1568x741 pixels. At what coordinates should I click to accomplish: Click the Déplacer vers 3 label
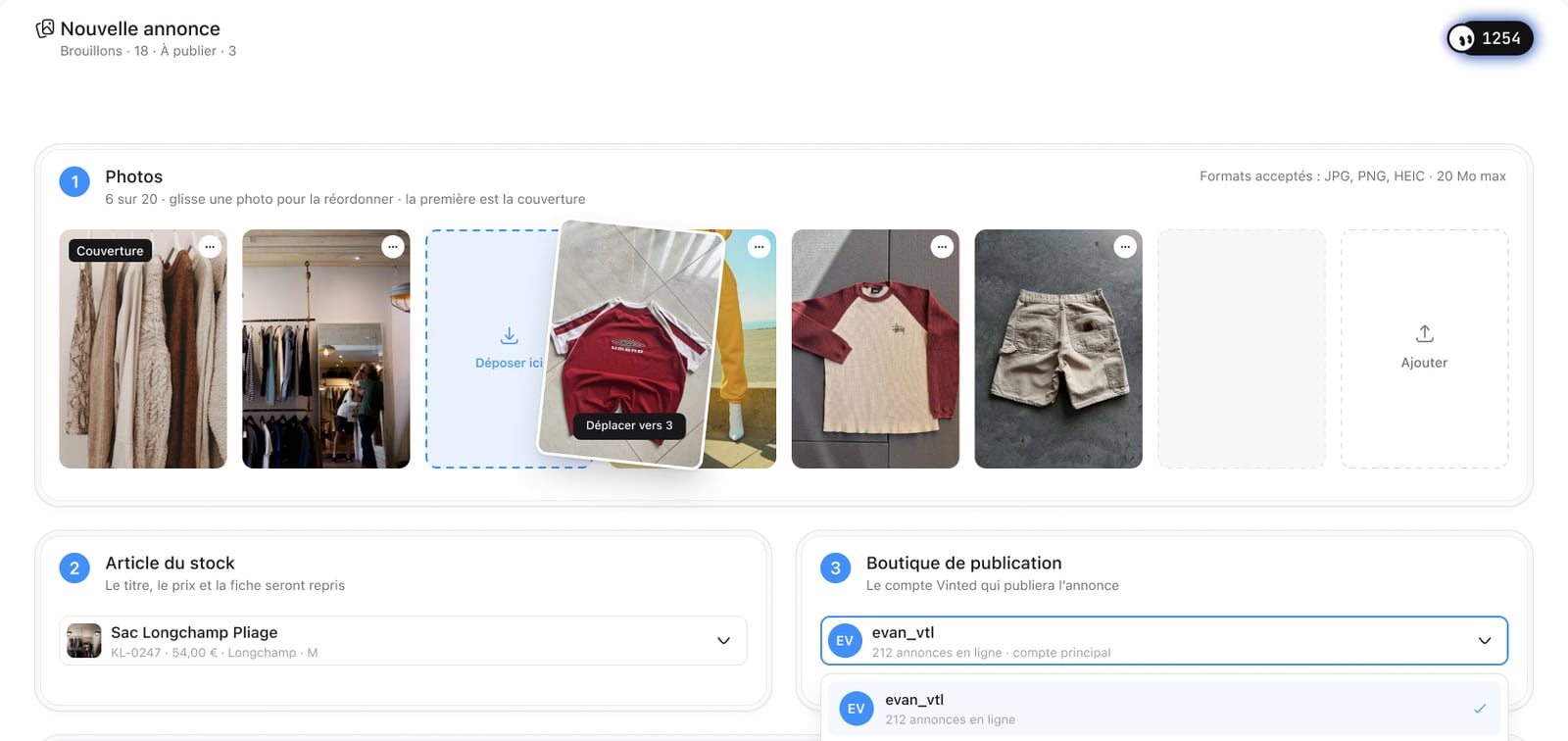click(629, 425)
